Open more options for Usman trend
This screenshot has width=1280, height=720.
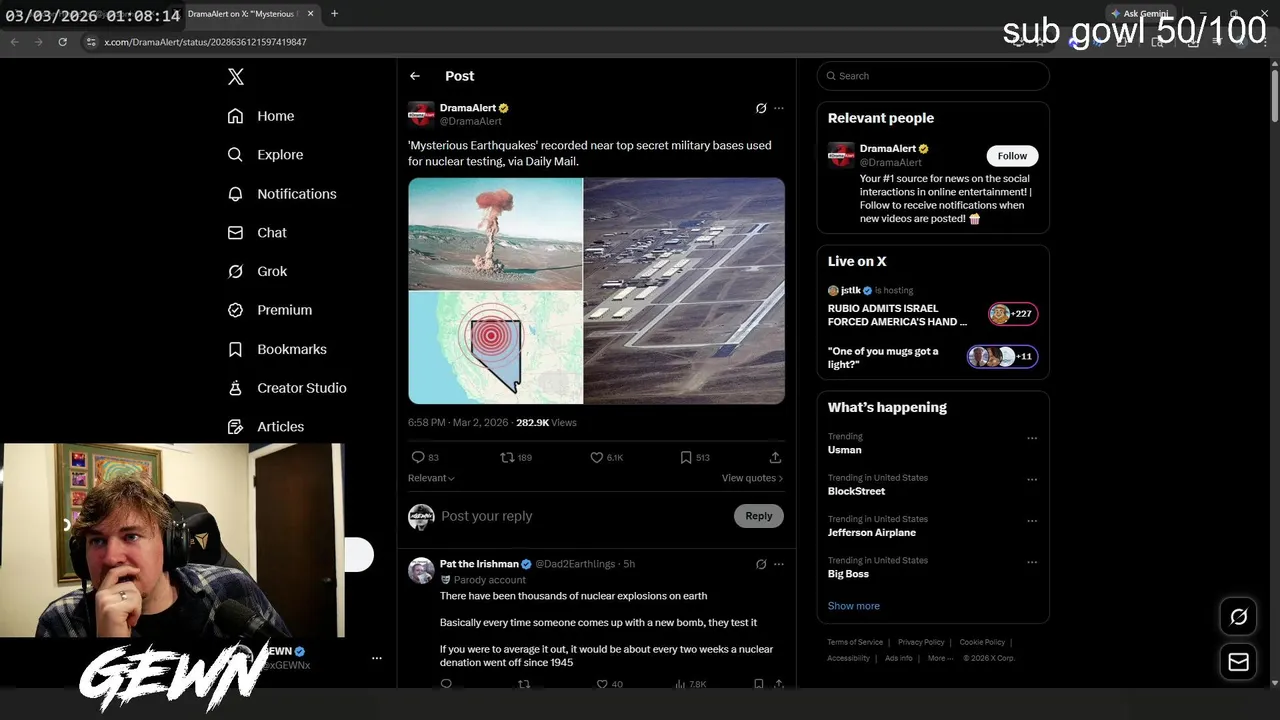point(1032,438)
